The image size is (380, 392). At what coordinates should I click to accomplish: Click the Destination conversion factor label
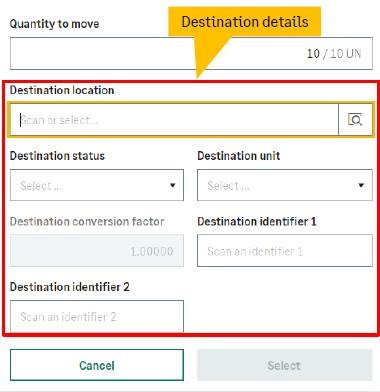pos(87,221)
